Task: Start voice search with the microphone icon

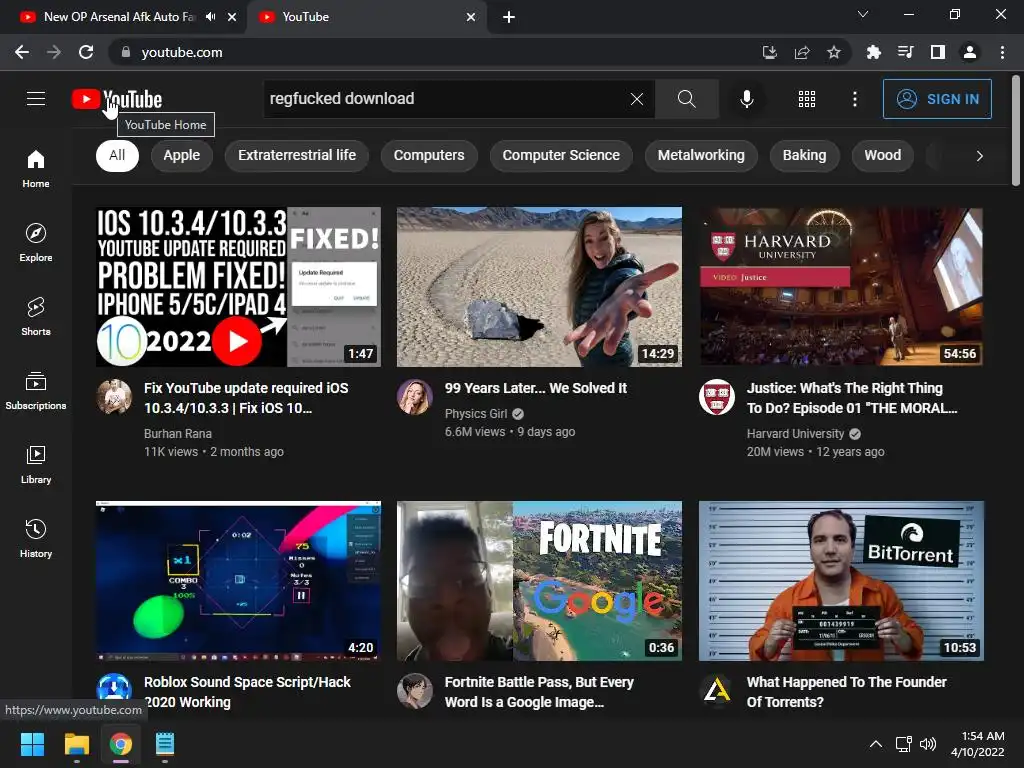Action: (x=746, y=99)
